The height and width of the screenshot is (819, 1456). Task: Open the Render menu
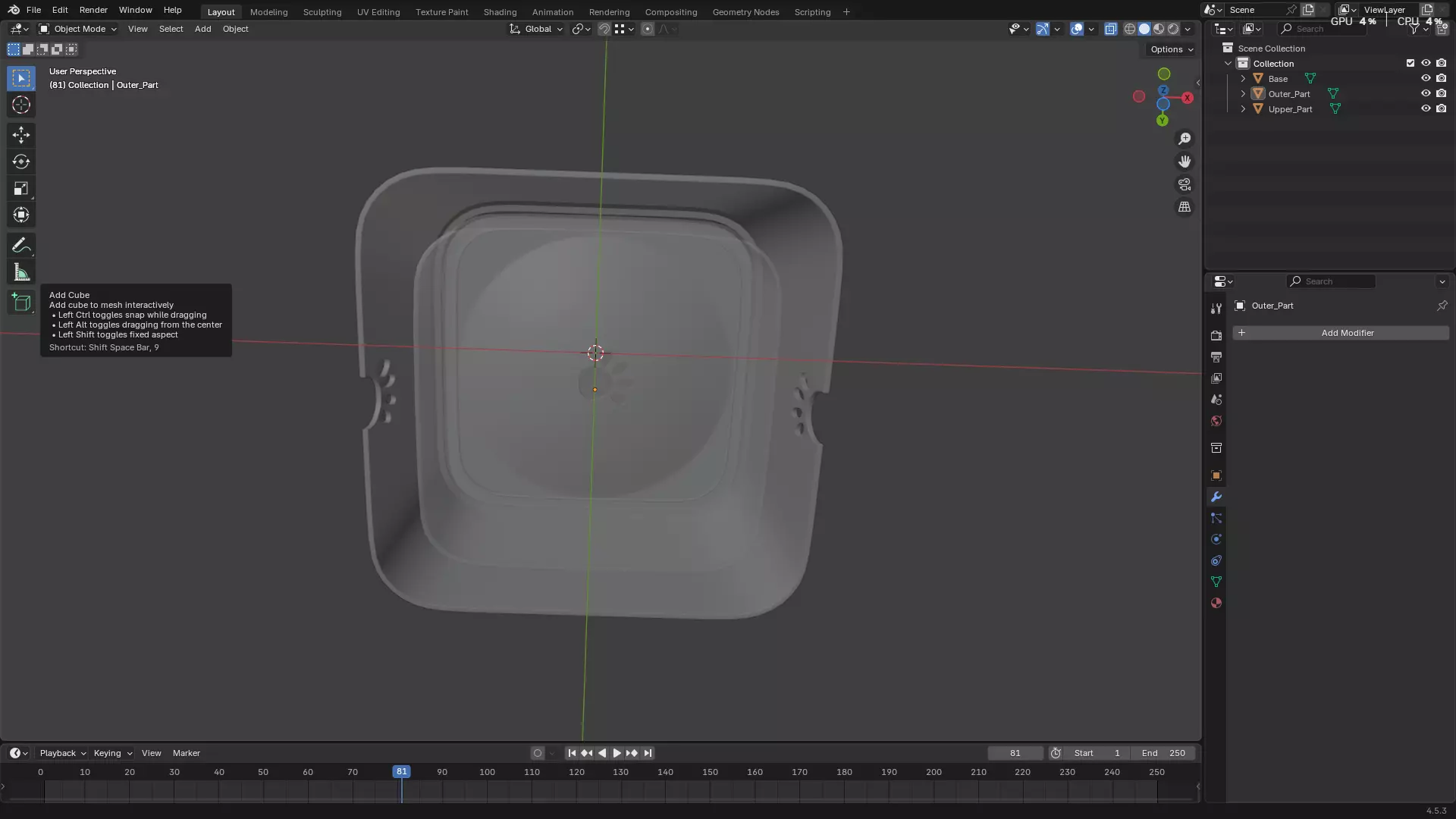click(93, 10)
